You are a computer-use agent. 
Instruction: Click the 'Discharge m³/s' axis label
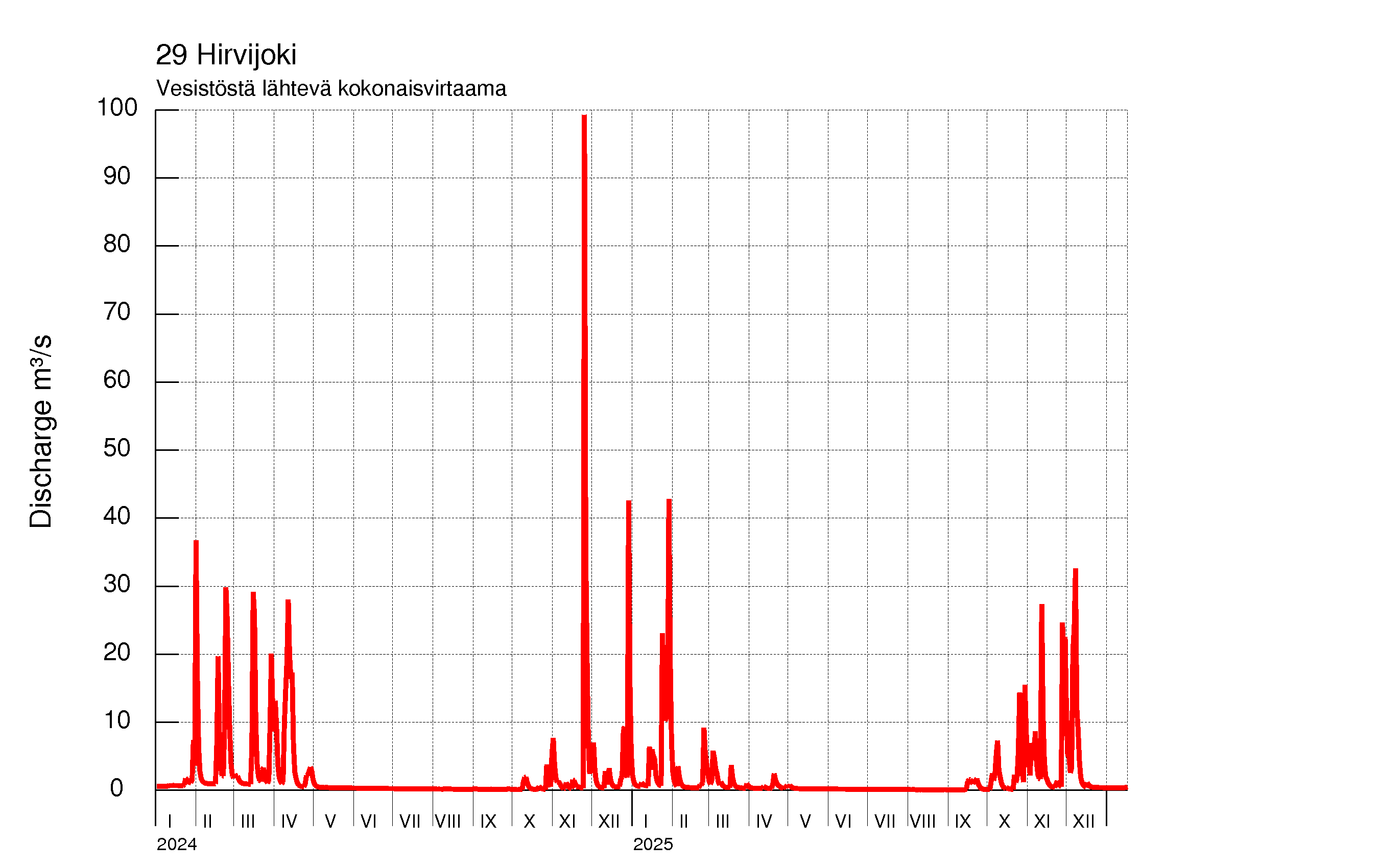click(41, 431)
